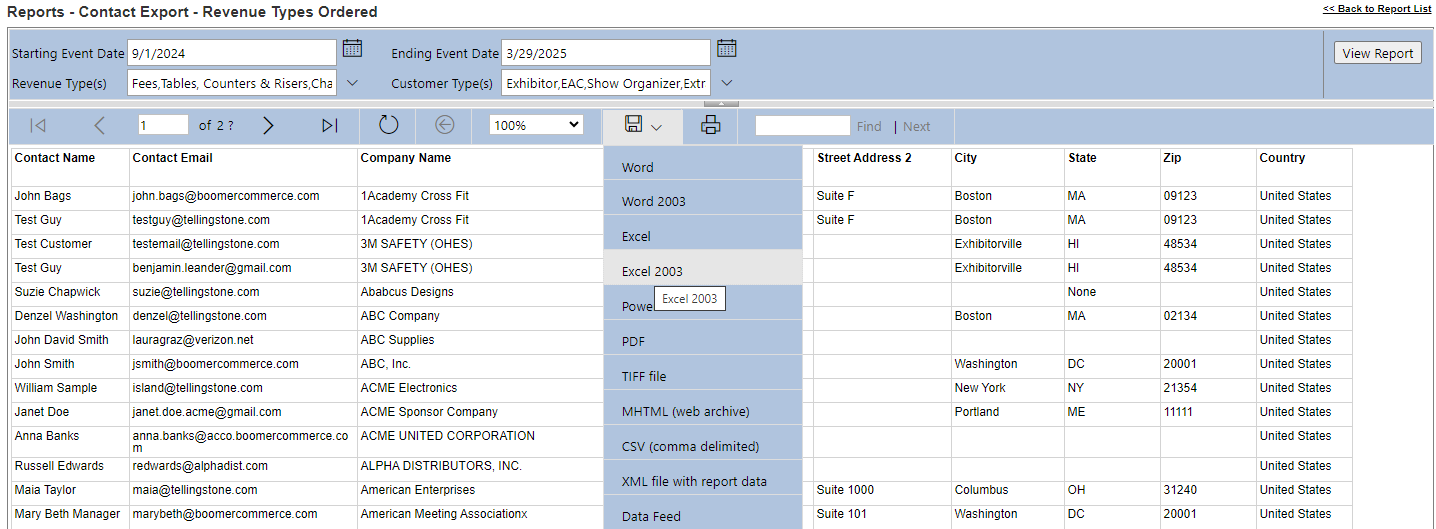Go to the previous report page
The image size is (1436, 529).
click(x=99, y=126)
